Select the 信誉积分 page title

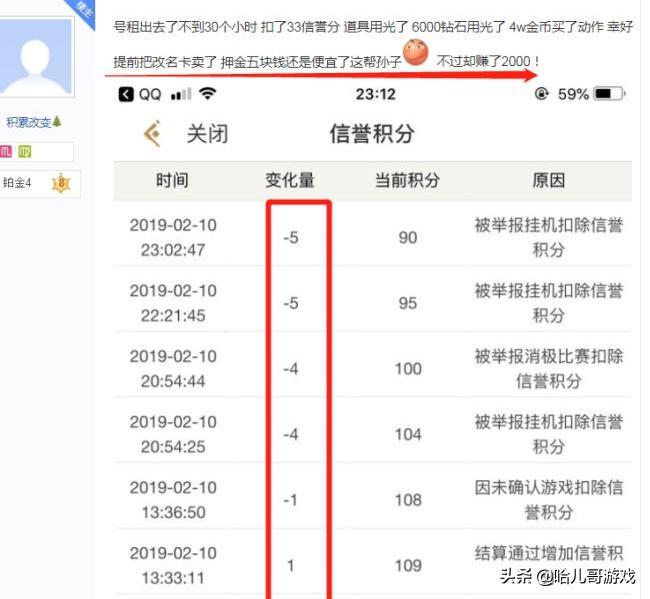(372, 133)
